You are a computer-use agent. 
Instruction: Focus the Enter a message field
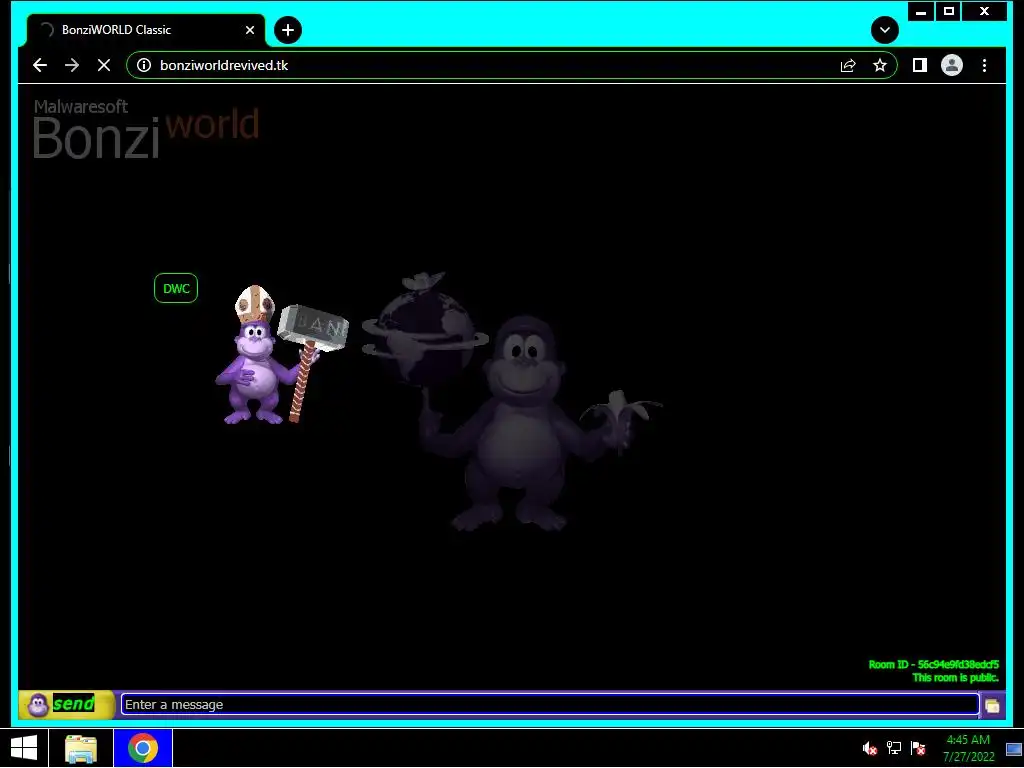[x=549, y=705]
